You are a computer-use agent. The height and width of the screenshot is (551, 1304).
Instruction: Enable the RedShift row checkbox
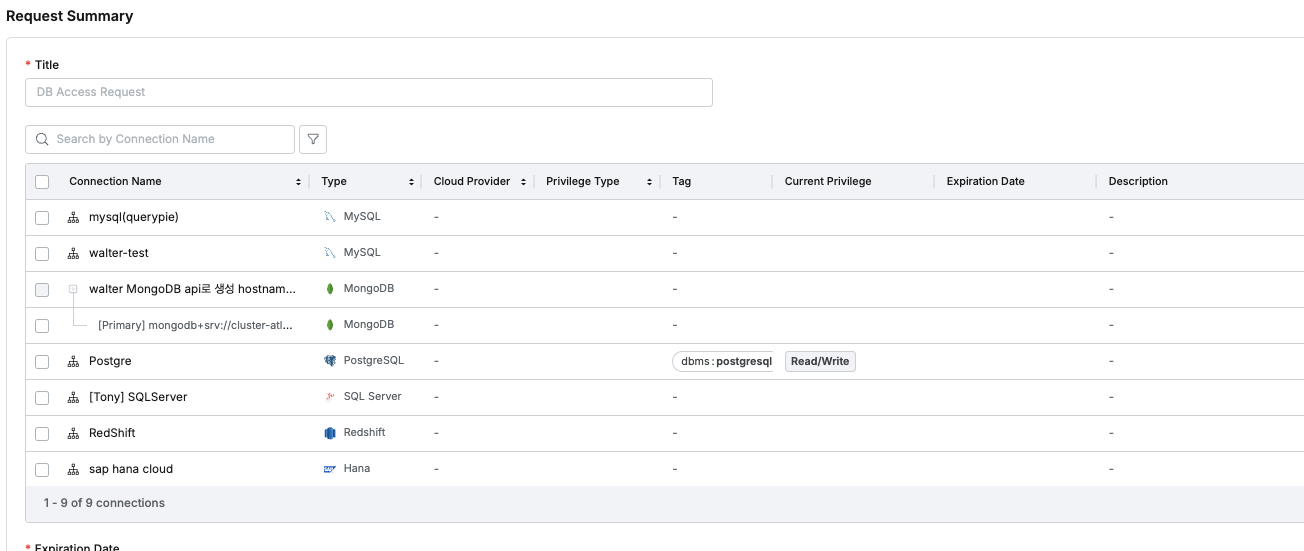tap(42, 433)
